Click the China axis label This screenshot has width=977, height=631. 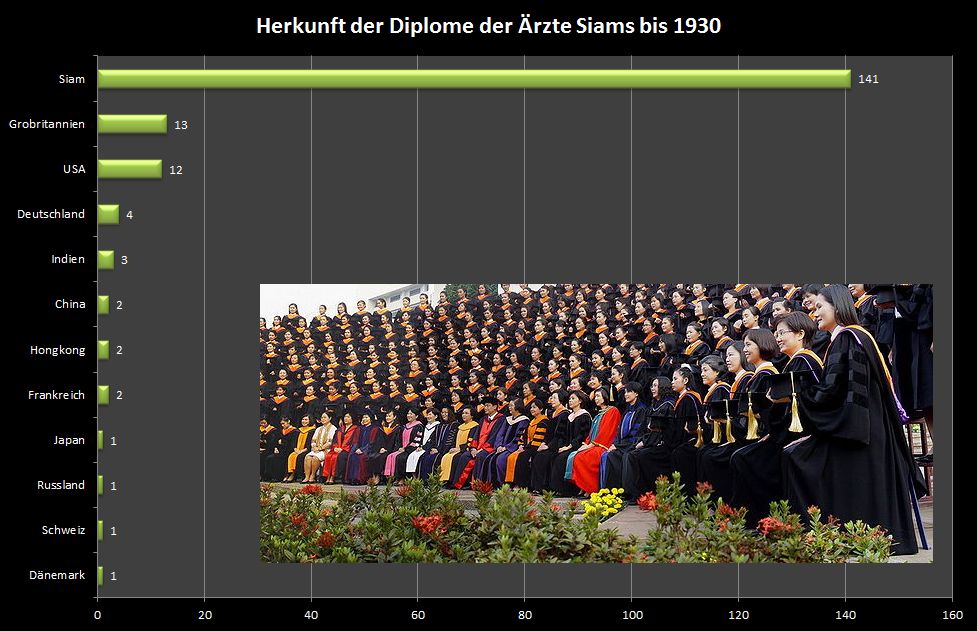(70, 304)
